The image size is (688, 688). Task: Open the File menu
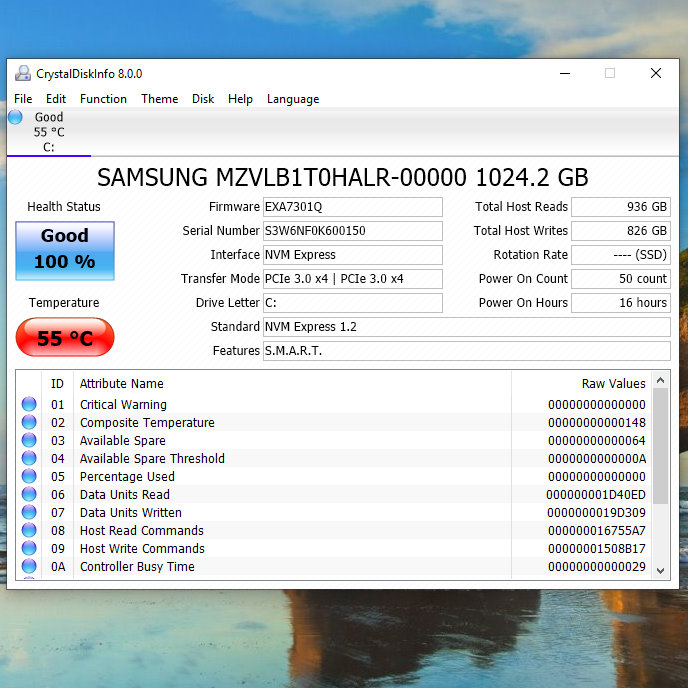(x=23, y=99)
